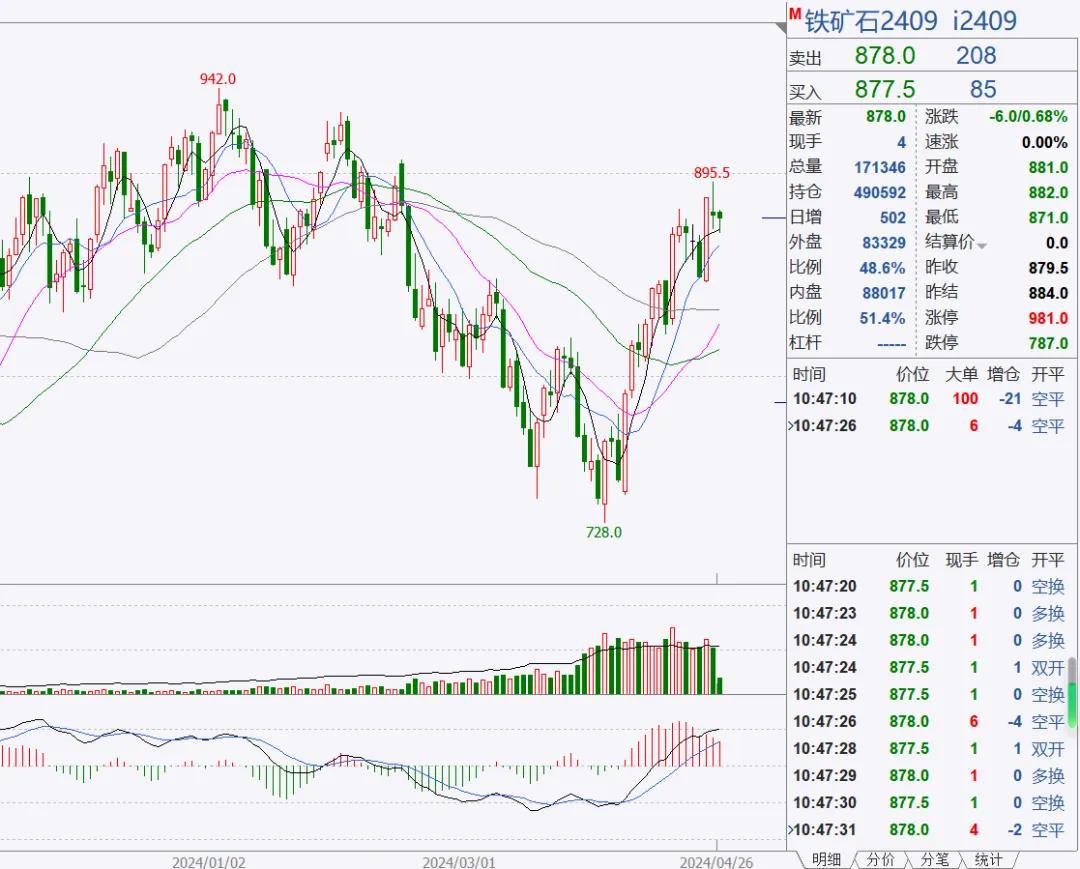This screenshot has height=869, width=1080.
Task: Click the 卖出 price 878.0
Action: click(x=885, y=56)
